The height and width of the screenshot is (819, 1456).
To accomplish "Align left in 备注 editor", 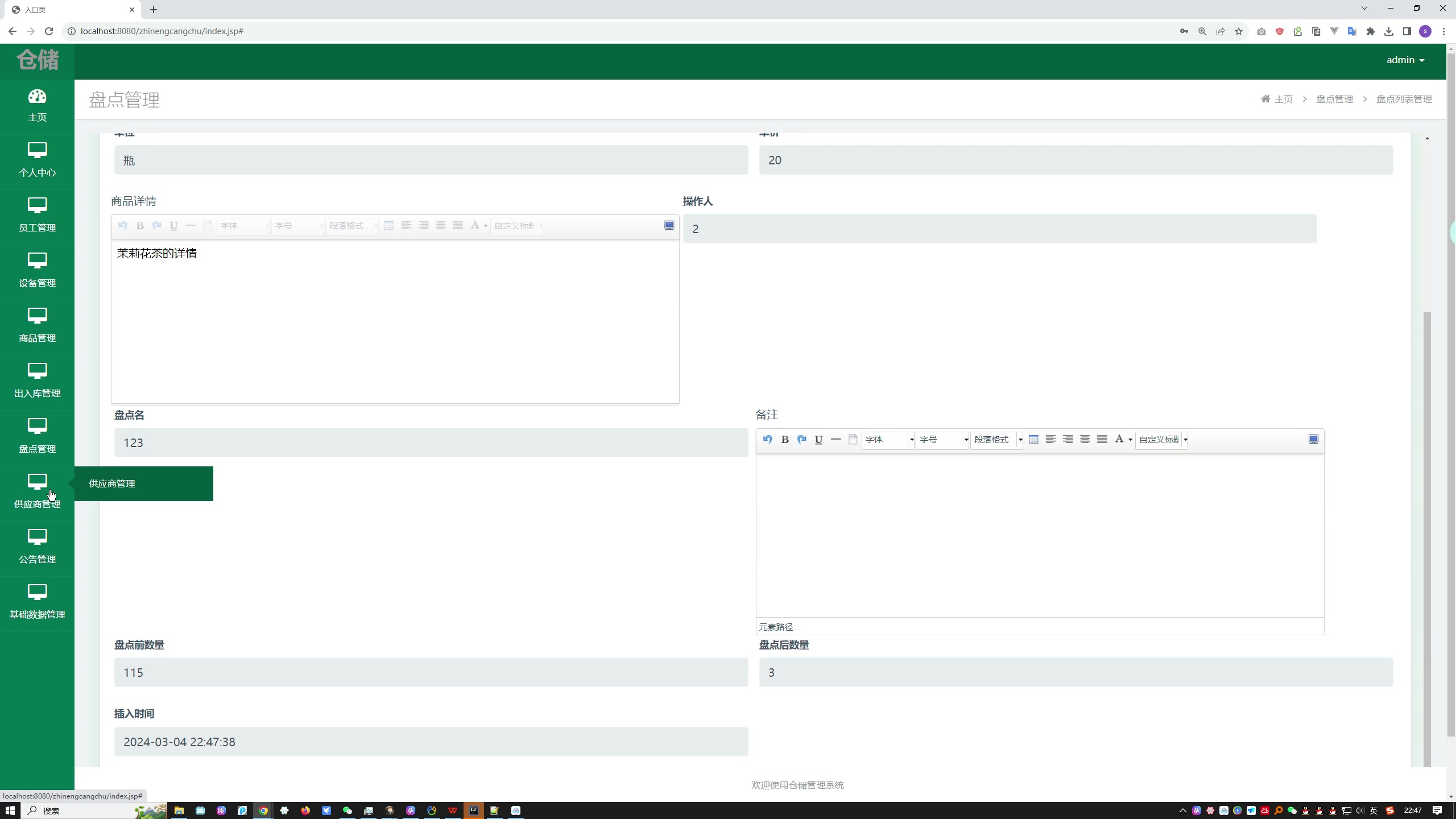I will 1050,439.
